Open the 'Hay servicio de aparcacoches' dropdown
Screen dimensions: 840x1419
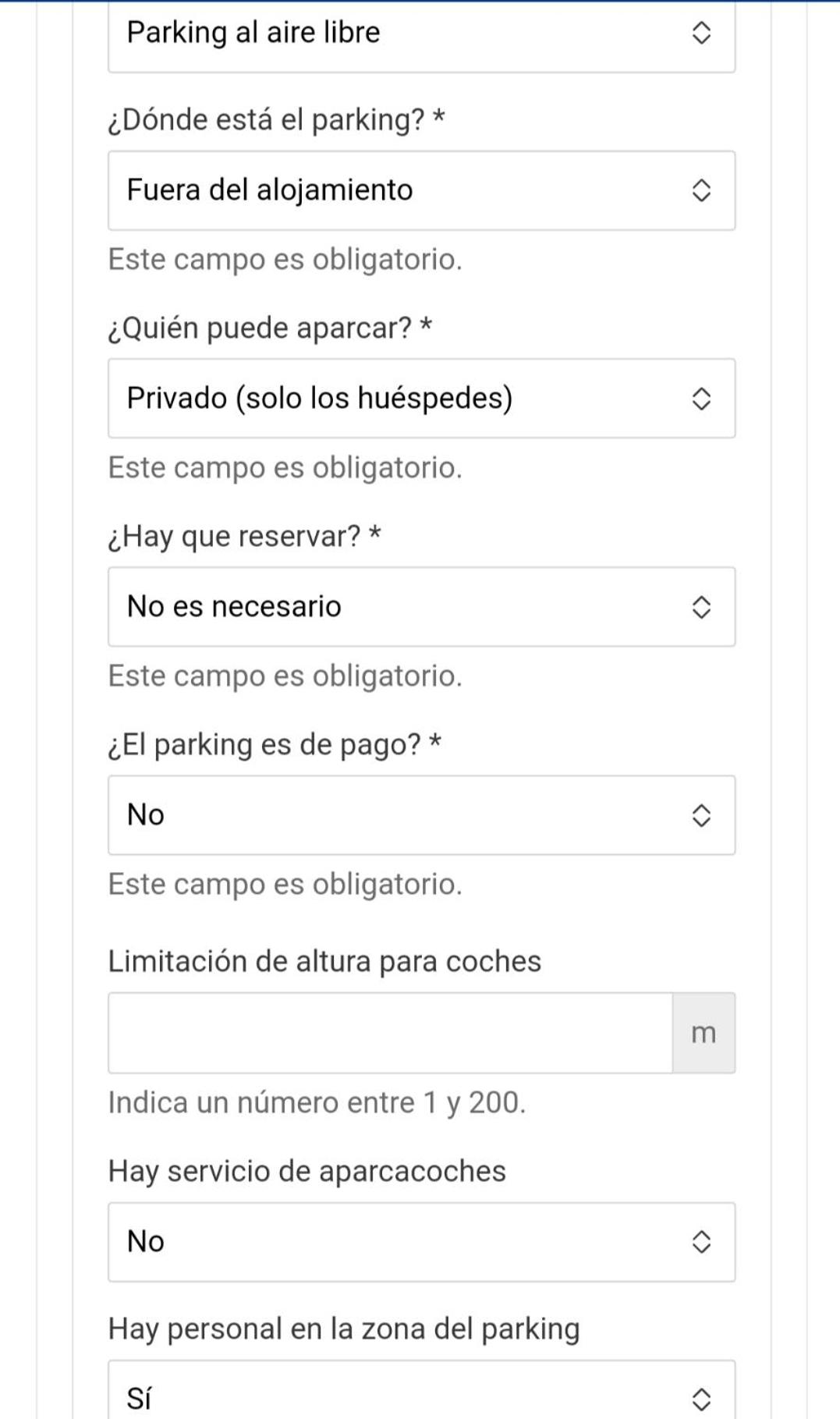click(421, 1242)
